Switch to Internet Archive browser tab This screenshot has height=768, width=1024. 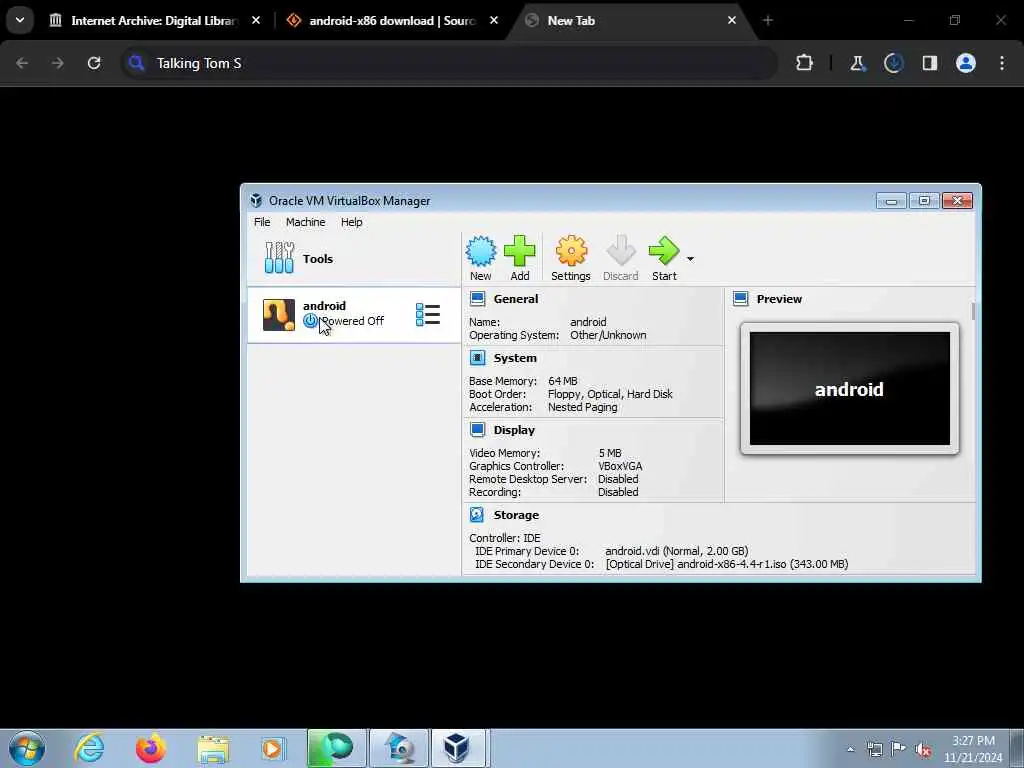click(154, 20)
